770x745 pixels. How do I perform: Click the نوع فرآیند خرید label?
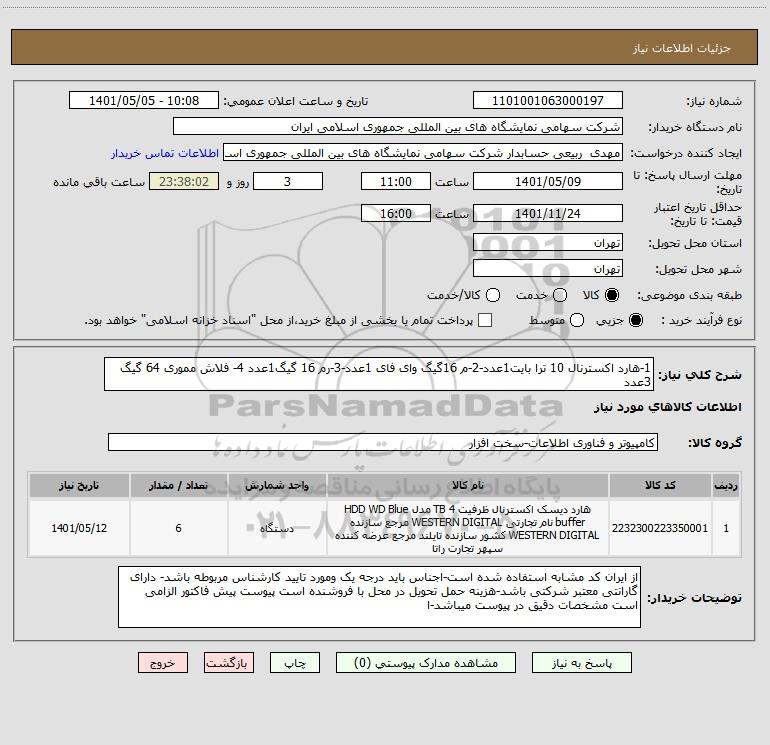pos(701,321)
